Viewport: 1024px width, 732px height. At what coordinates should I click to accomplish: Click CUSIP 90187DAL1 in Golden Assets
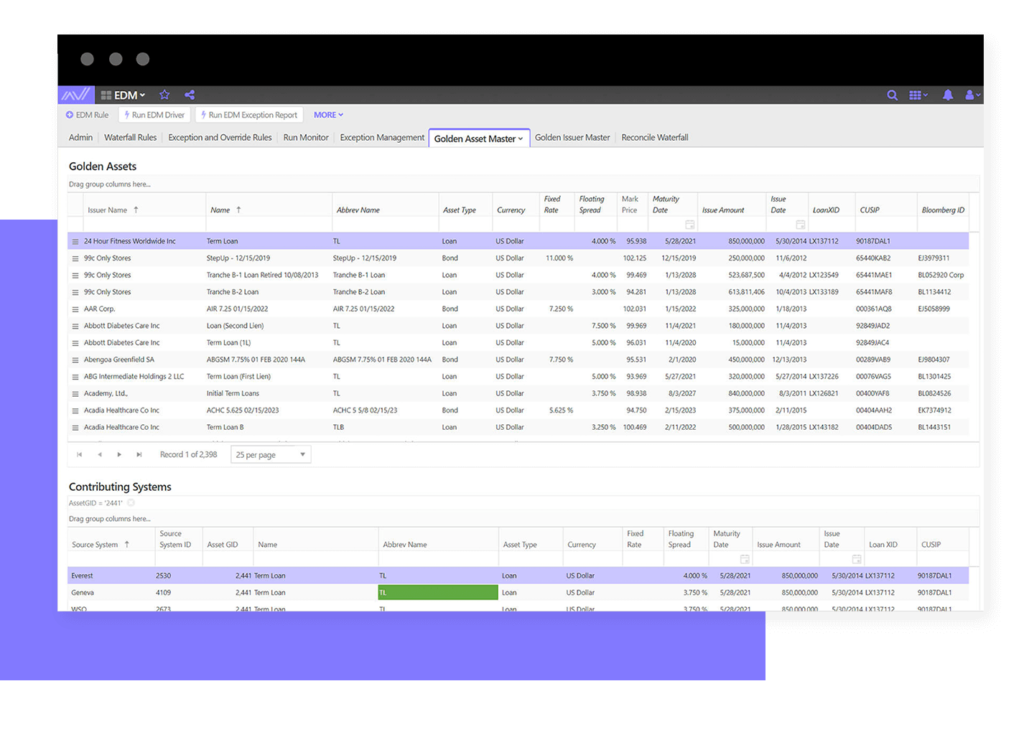(872, 242)
